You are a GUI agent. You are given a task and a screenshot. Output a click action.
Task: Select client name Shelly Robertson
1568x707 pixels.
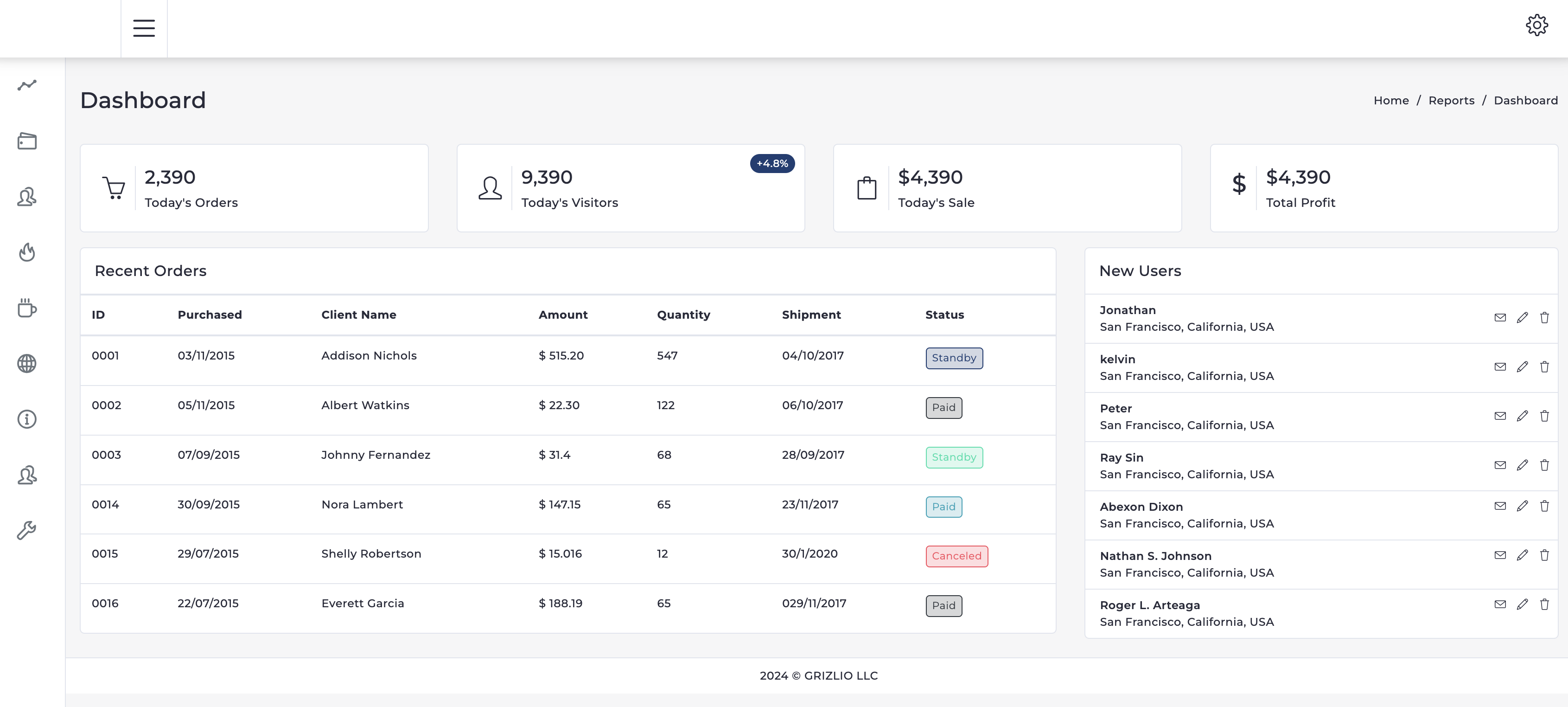[x=371, y=554]
